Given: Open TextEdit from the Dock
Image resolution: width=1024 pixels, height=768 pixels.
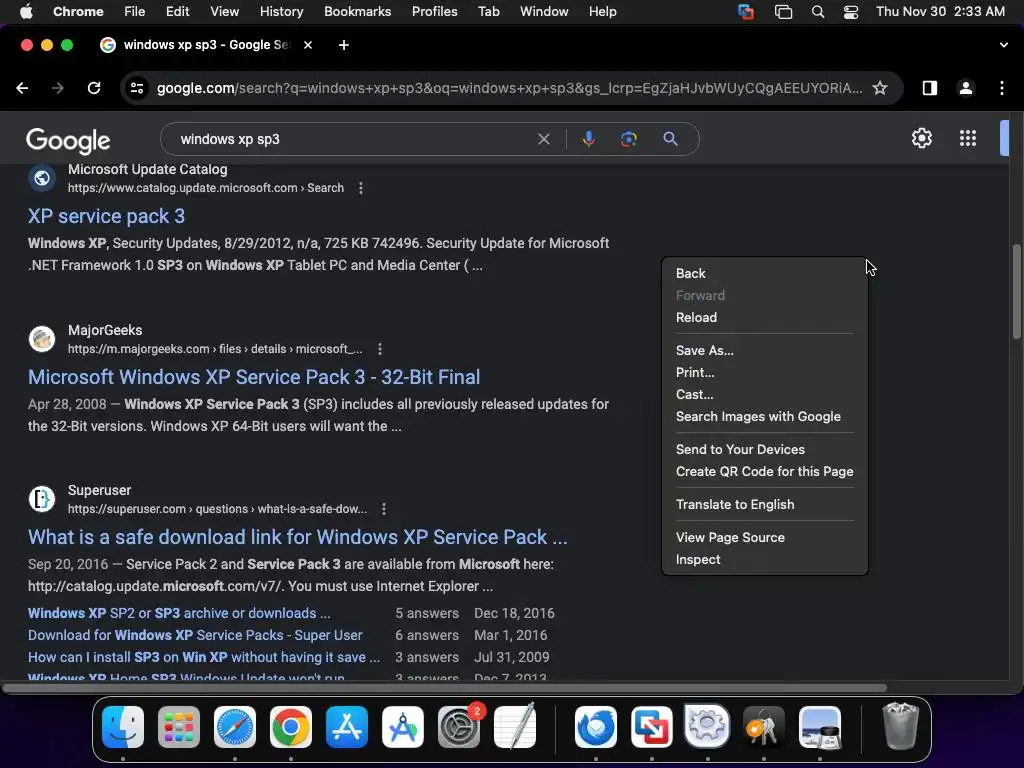Looking at the screenshot, I should 515,727.
